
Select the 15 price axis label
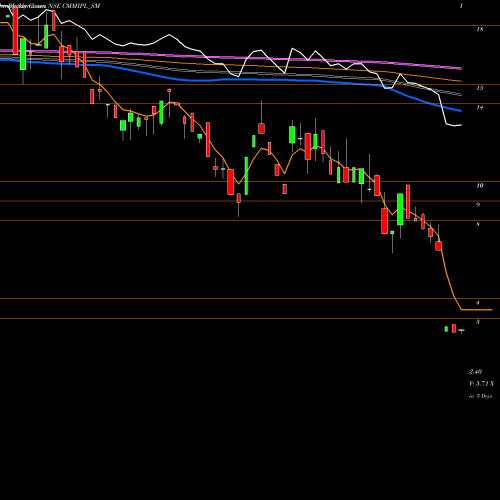pos(479,88)
